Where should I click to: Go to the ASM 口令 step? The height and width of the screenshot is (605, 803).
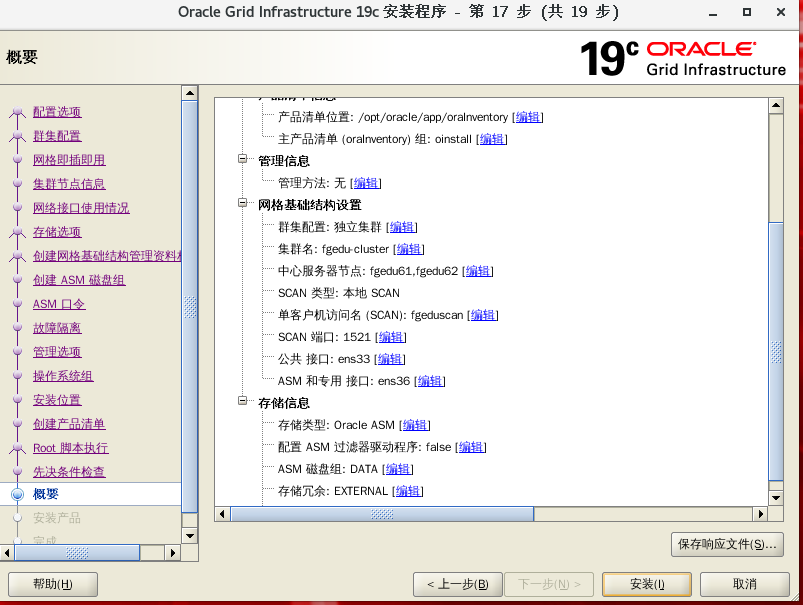59,304
